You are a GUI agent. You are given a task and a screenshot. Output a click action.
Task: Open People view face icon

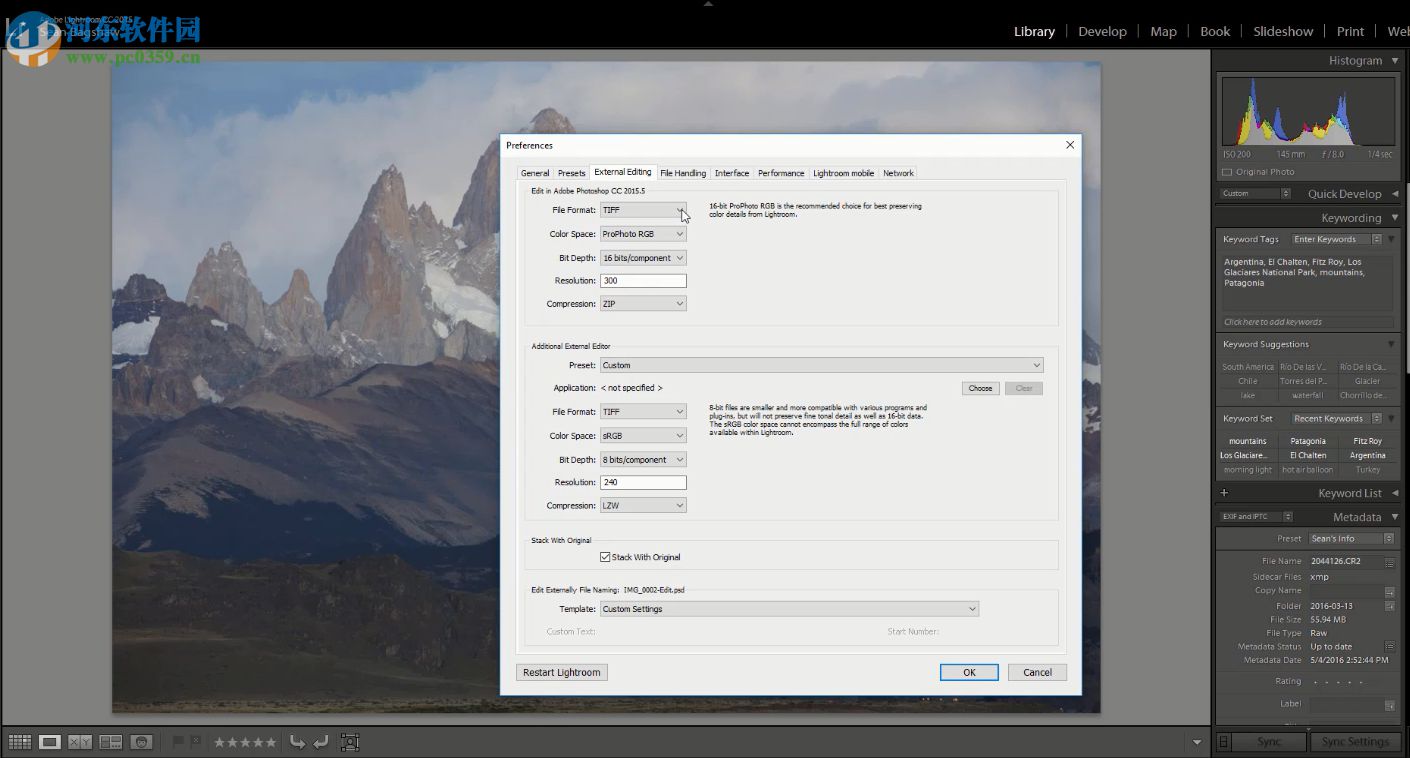point(142,742)
